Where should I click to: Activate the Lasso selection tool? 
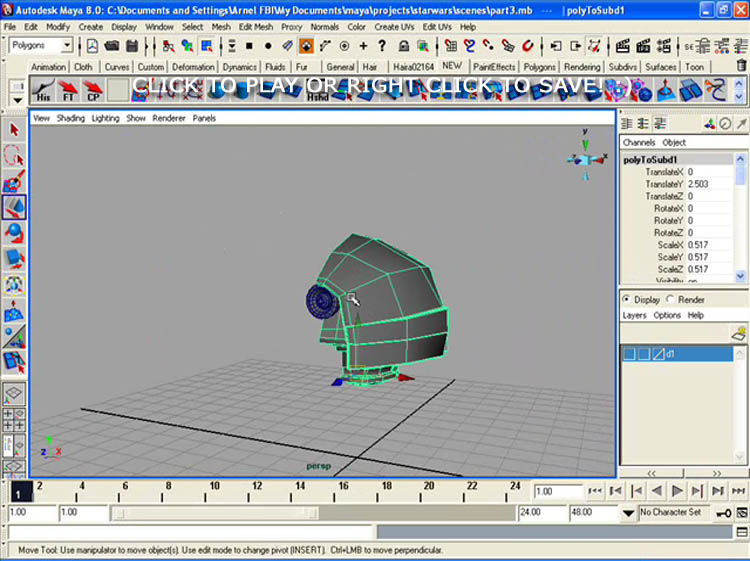(x=14, y=155)
